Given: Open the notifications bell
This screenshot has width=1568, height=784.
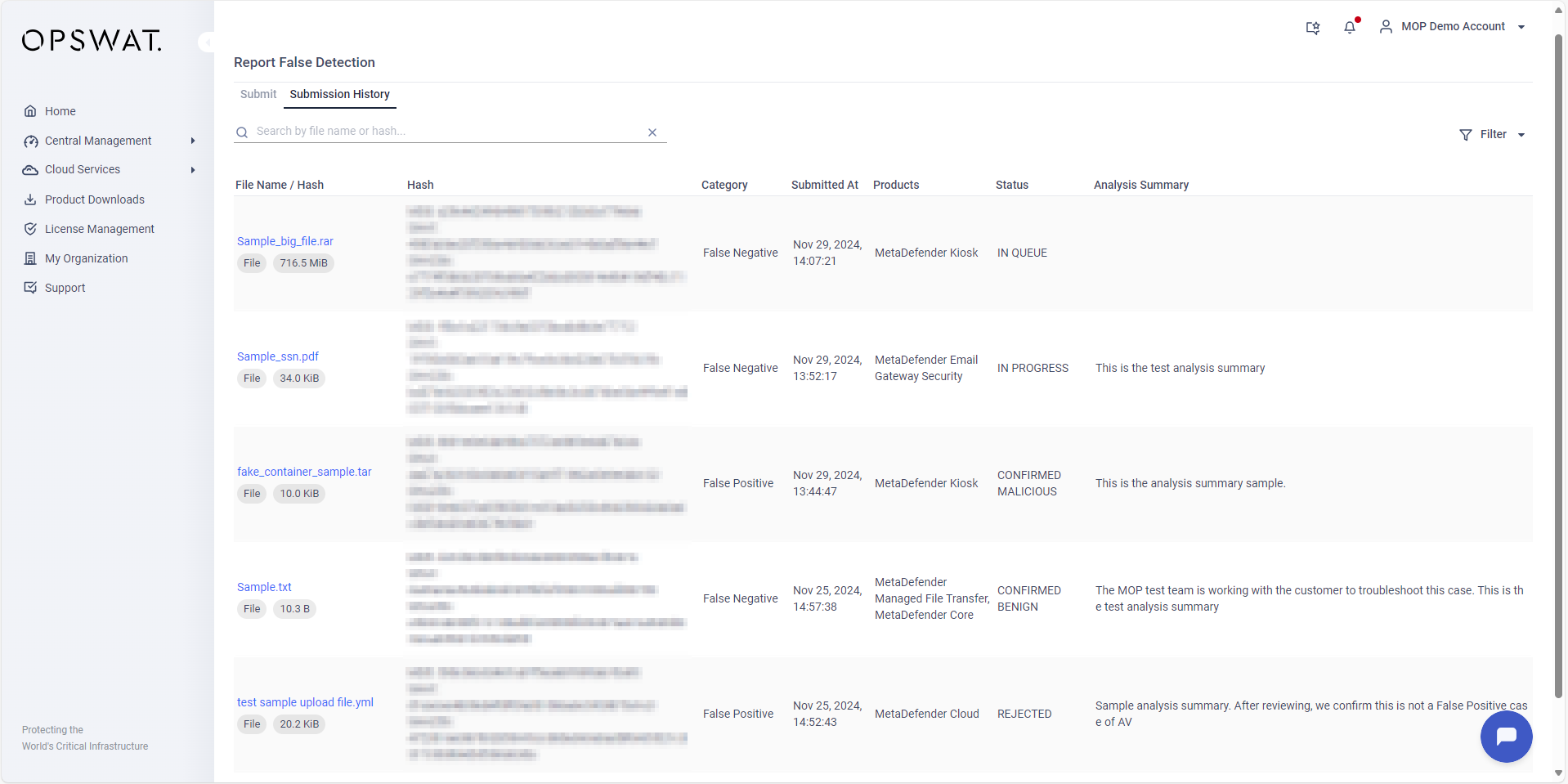Looking at the screenshot, I should (x=1350, y=27).
